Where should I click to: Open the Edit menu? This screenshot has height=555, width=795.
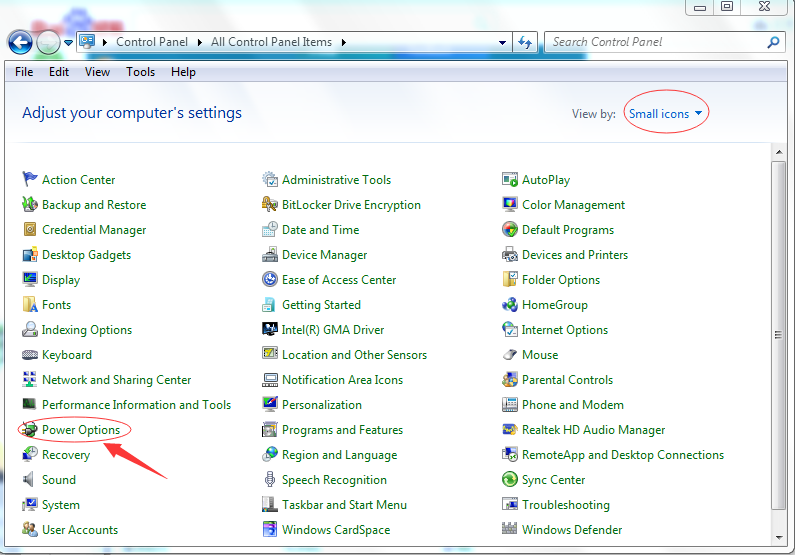[x=59, y=72]
